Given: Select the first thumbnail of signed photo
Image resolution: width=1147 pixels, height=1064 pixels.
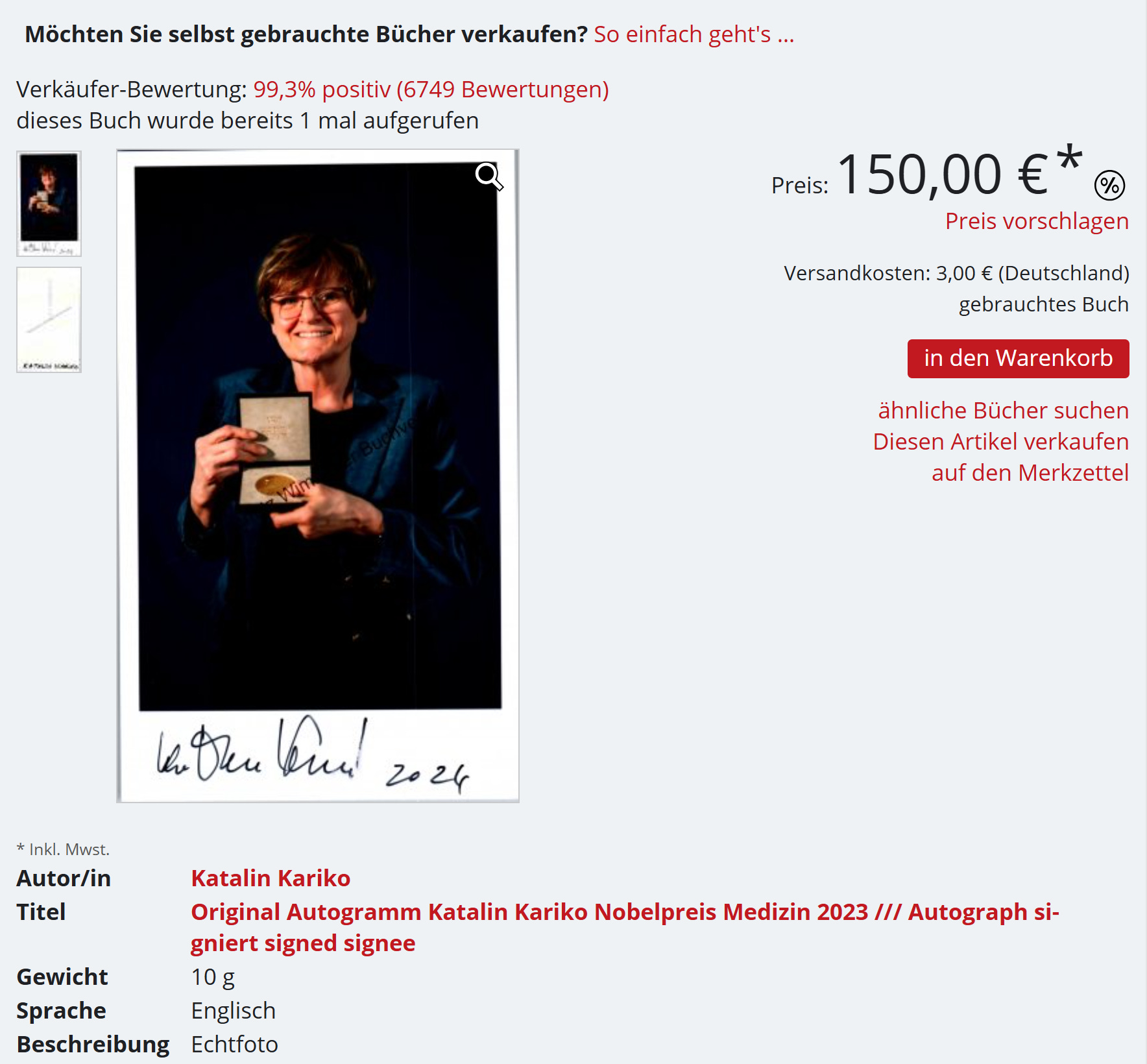Looking at the screenshot, I should (x=49, y=204).
